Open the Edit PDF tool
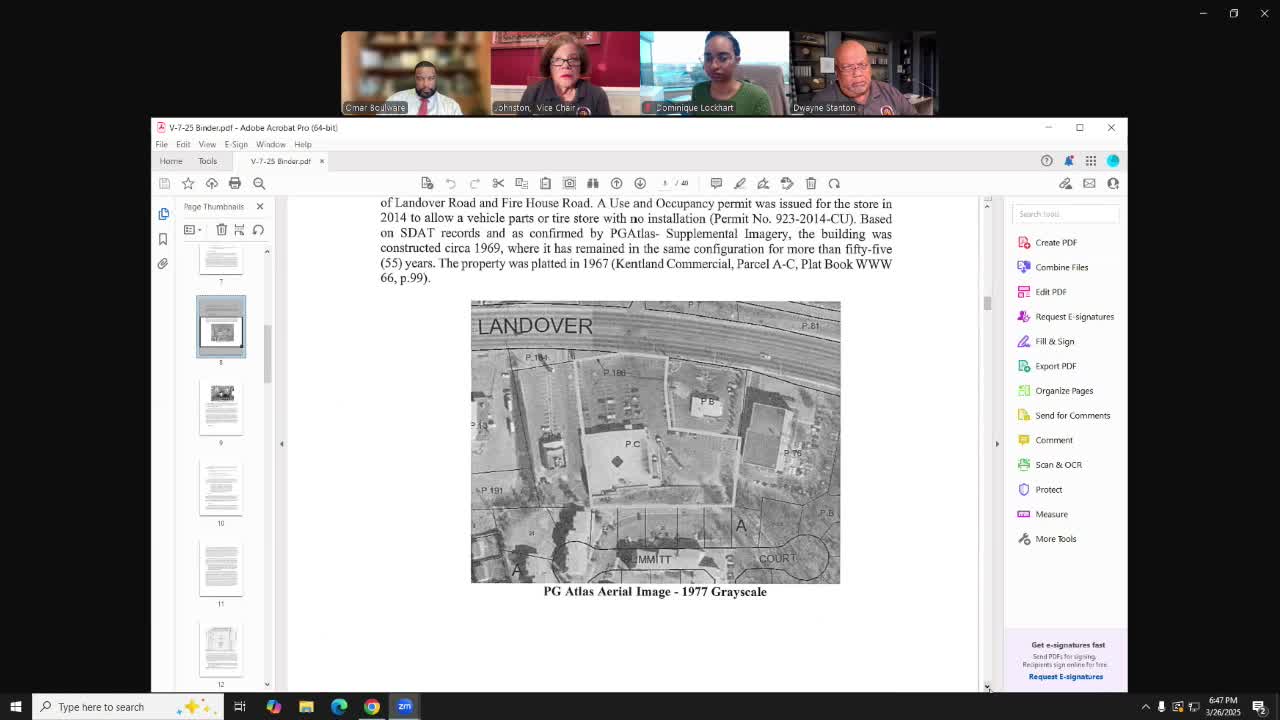Screen dimensions: 1280x720 (x=1050, y=292)
